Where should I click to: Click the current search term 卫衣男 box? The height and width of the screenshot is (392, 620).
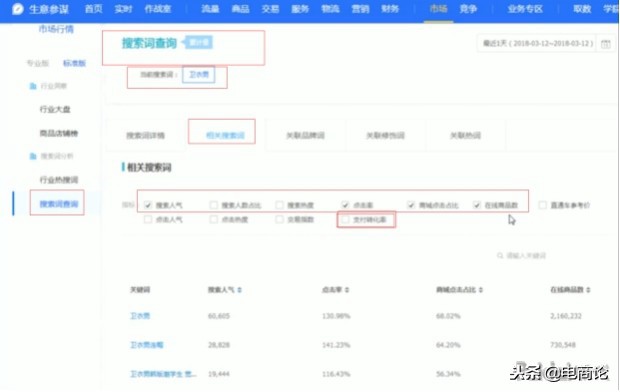point(198,74)
